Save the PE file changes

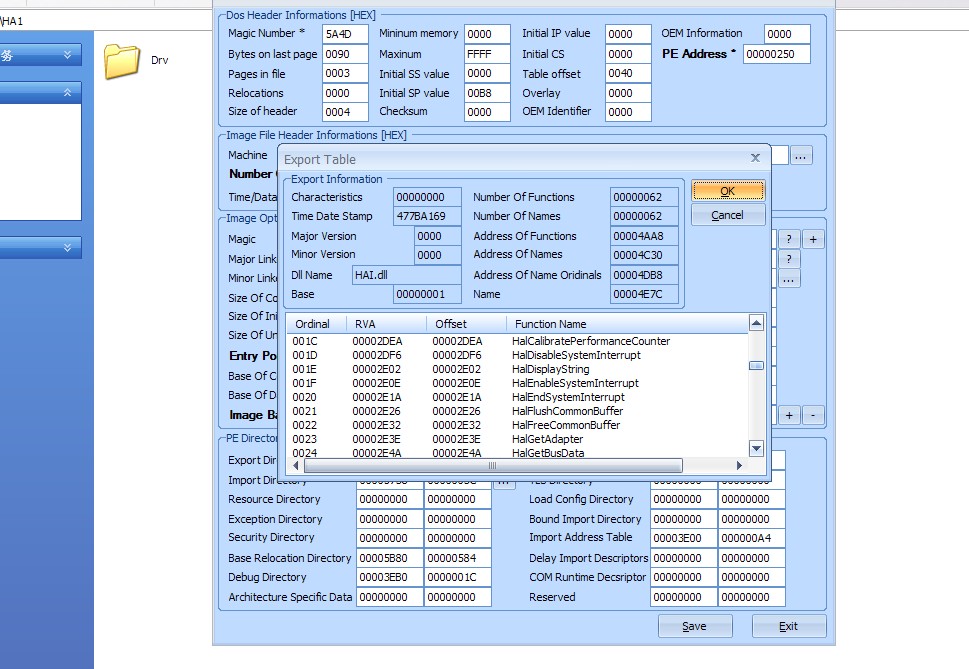tap(694, 626)
